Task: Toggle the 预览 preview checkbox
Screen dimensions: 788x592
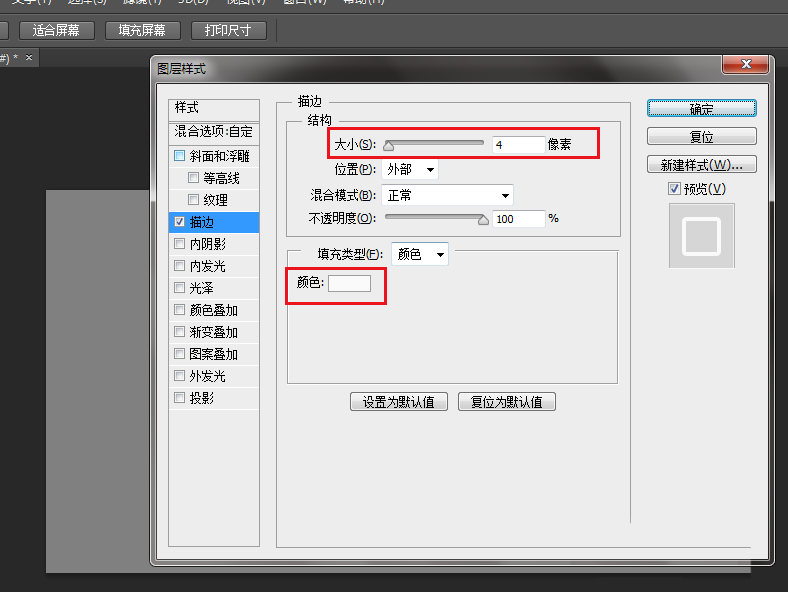Action: [x=674, y=189]
